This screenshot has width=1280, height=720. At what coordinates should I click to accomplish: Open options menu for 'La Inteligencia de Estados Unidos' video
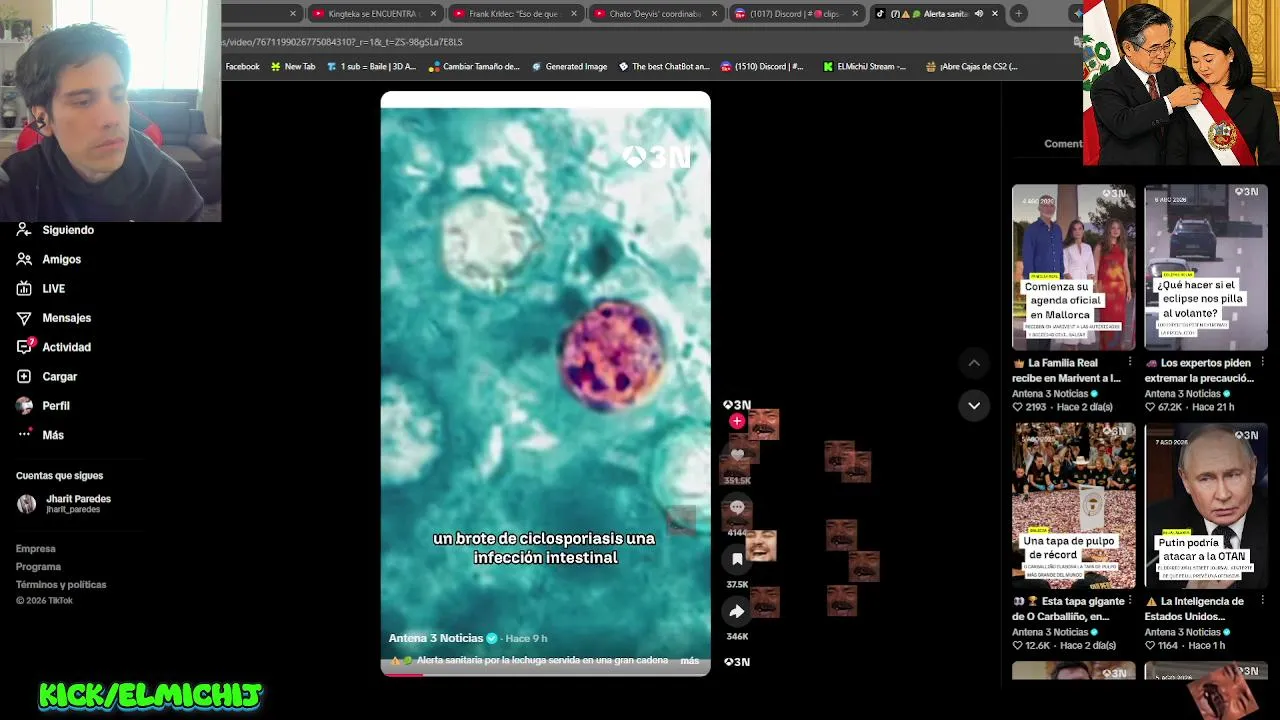click(1262, 602)
